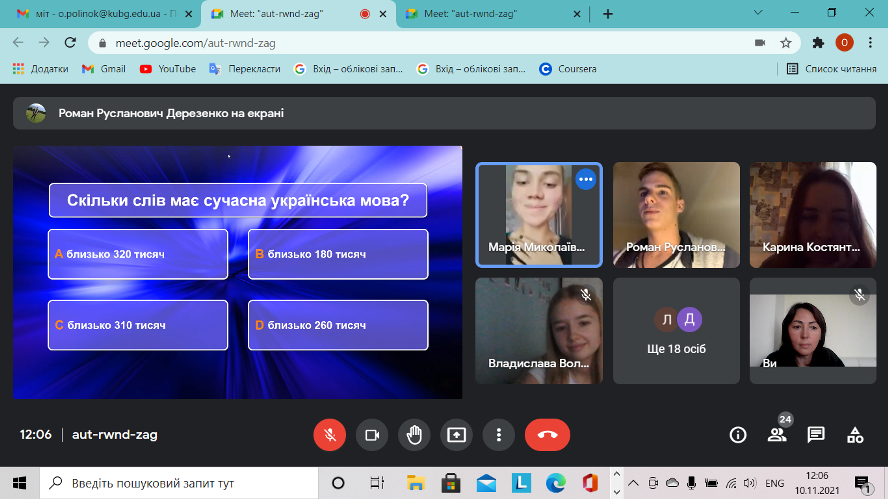This screenshot has width=888, height=499.
Task: Open Chrome extensions puzzle icon
Action: pyautogui.click(x=818, y=43)
